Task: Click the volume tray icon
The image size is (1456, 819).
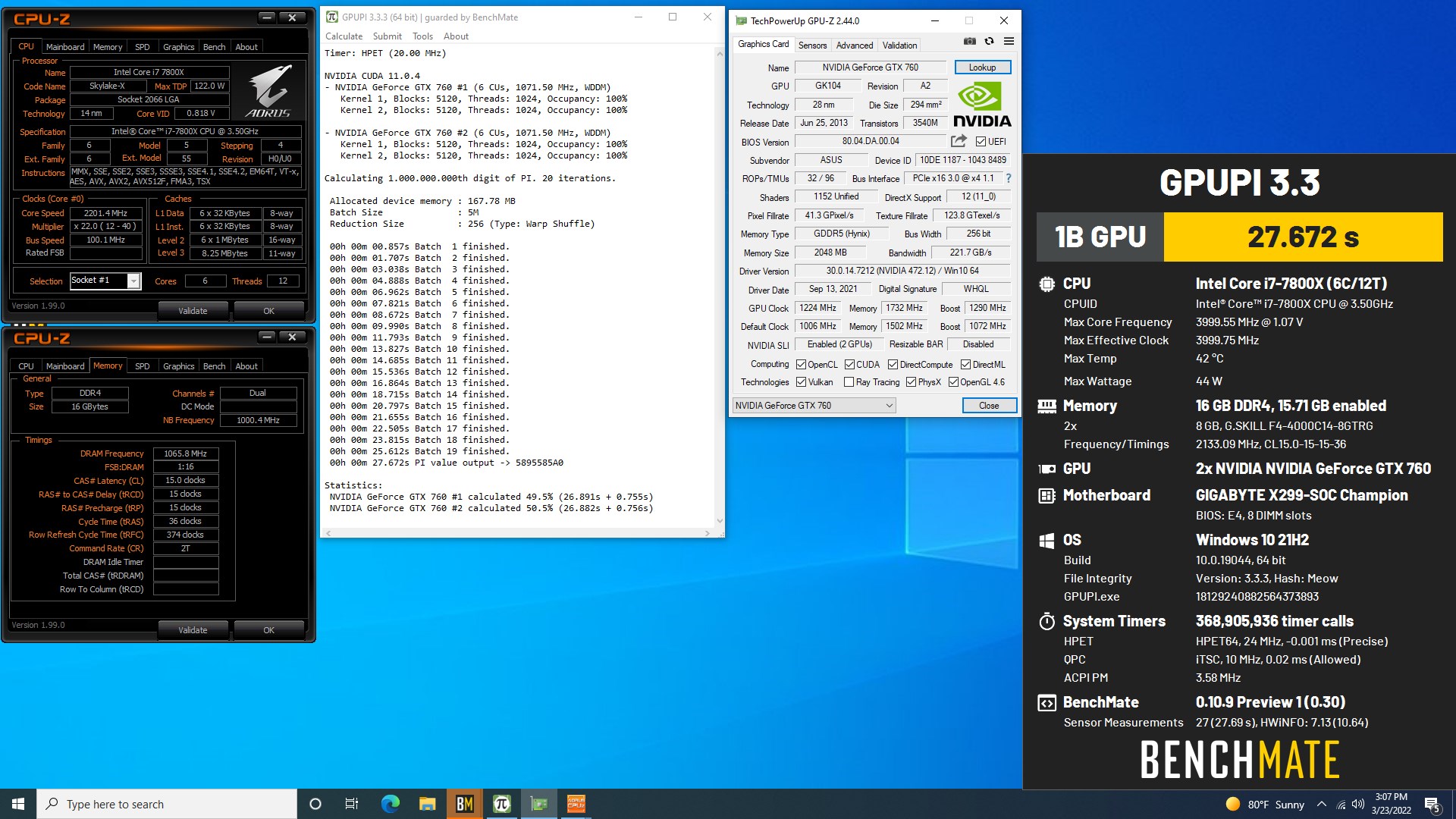Action: coord(1357,804)
